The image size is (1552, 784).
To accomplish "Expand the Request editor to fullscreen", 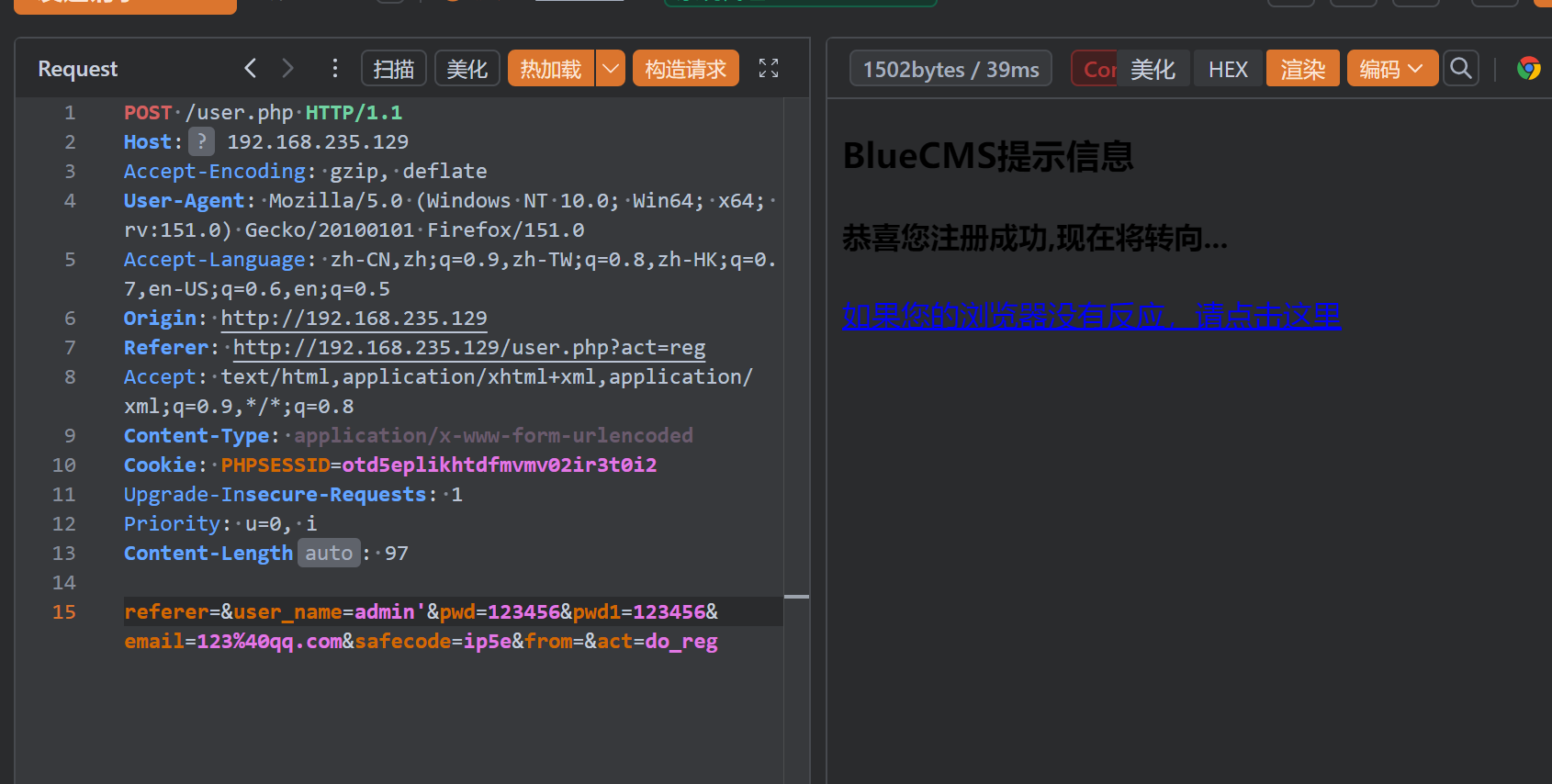I will pyautogui.click(x=769, y=68).
